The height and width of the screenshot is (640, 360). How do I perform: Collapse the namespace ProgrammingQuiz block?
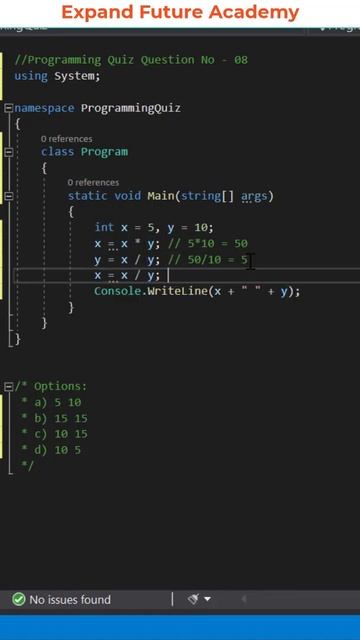[8, 108]
